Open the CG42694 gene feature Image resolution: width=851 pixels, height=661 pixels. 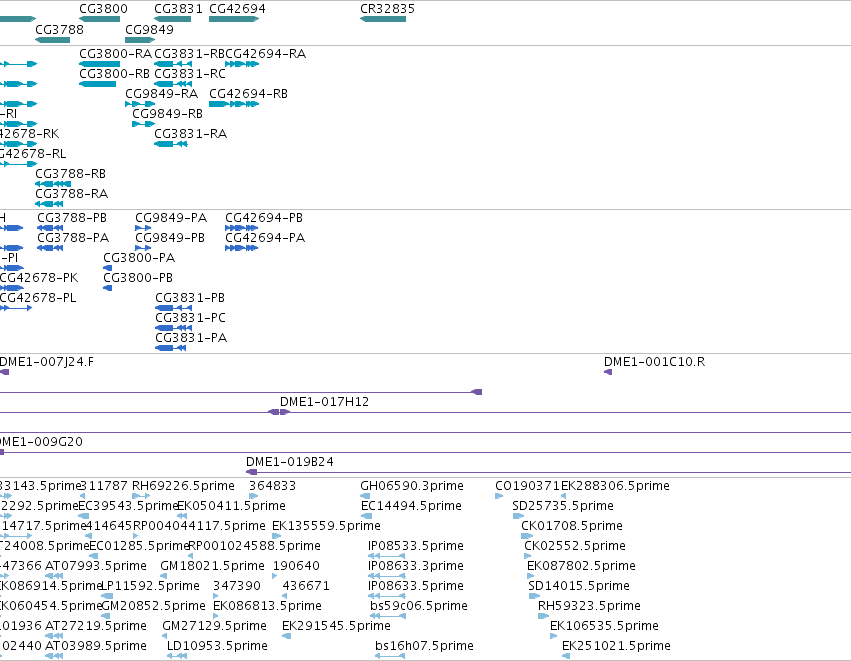pyautogui.click(x=234, y=19)
